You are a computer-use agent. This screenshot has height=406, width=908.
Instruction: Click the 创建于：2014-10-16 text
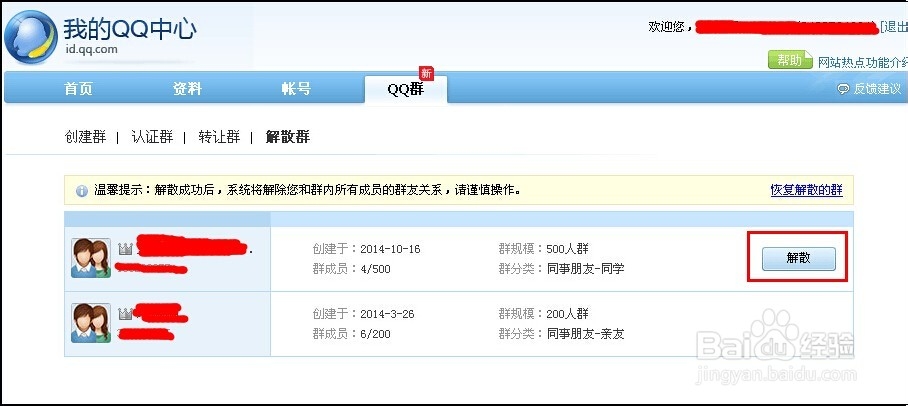tap(367, 249)
